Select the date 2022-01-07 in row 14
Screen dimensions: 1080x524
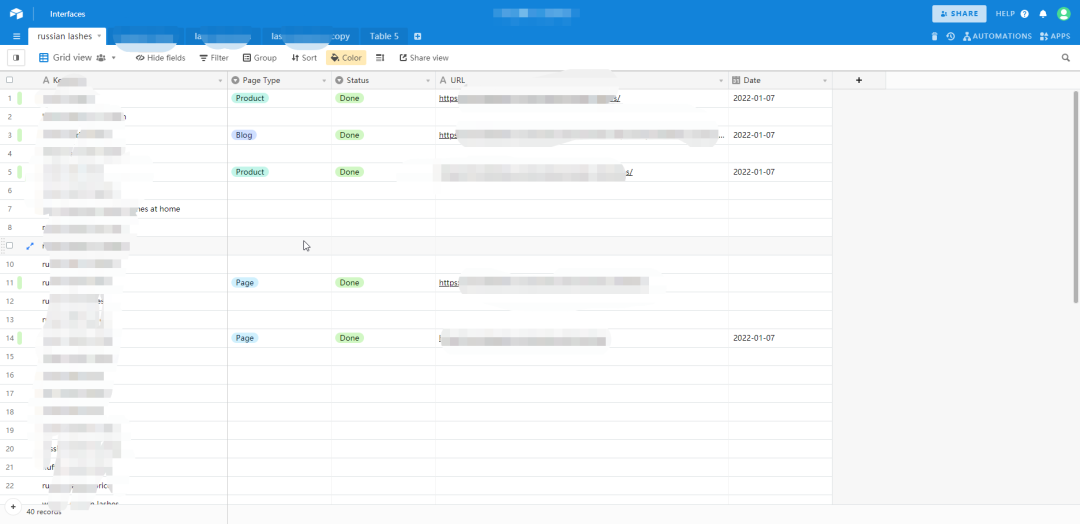click(754, 338)
